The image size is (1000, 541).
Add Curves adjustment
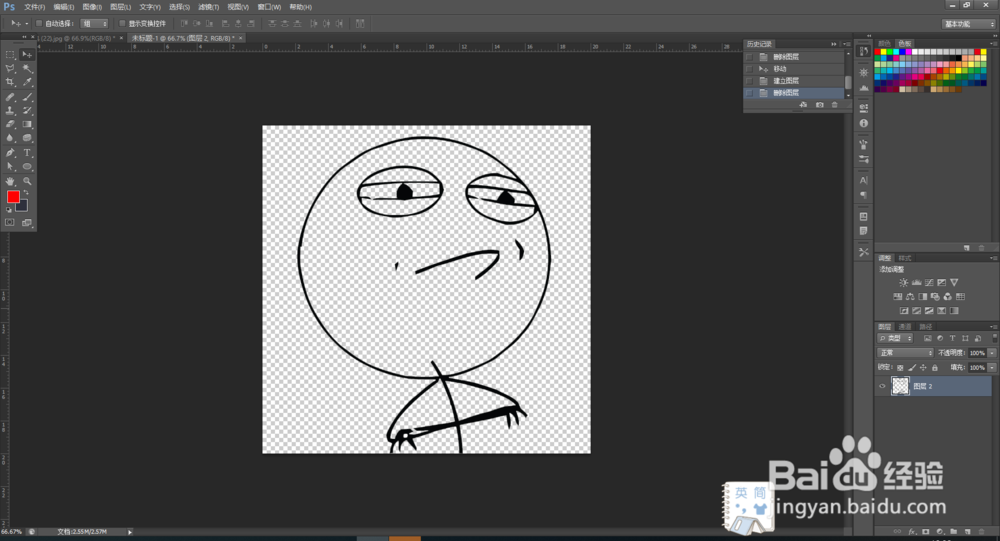[929, 283]
